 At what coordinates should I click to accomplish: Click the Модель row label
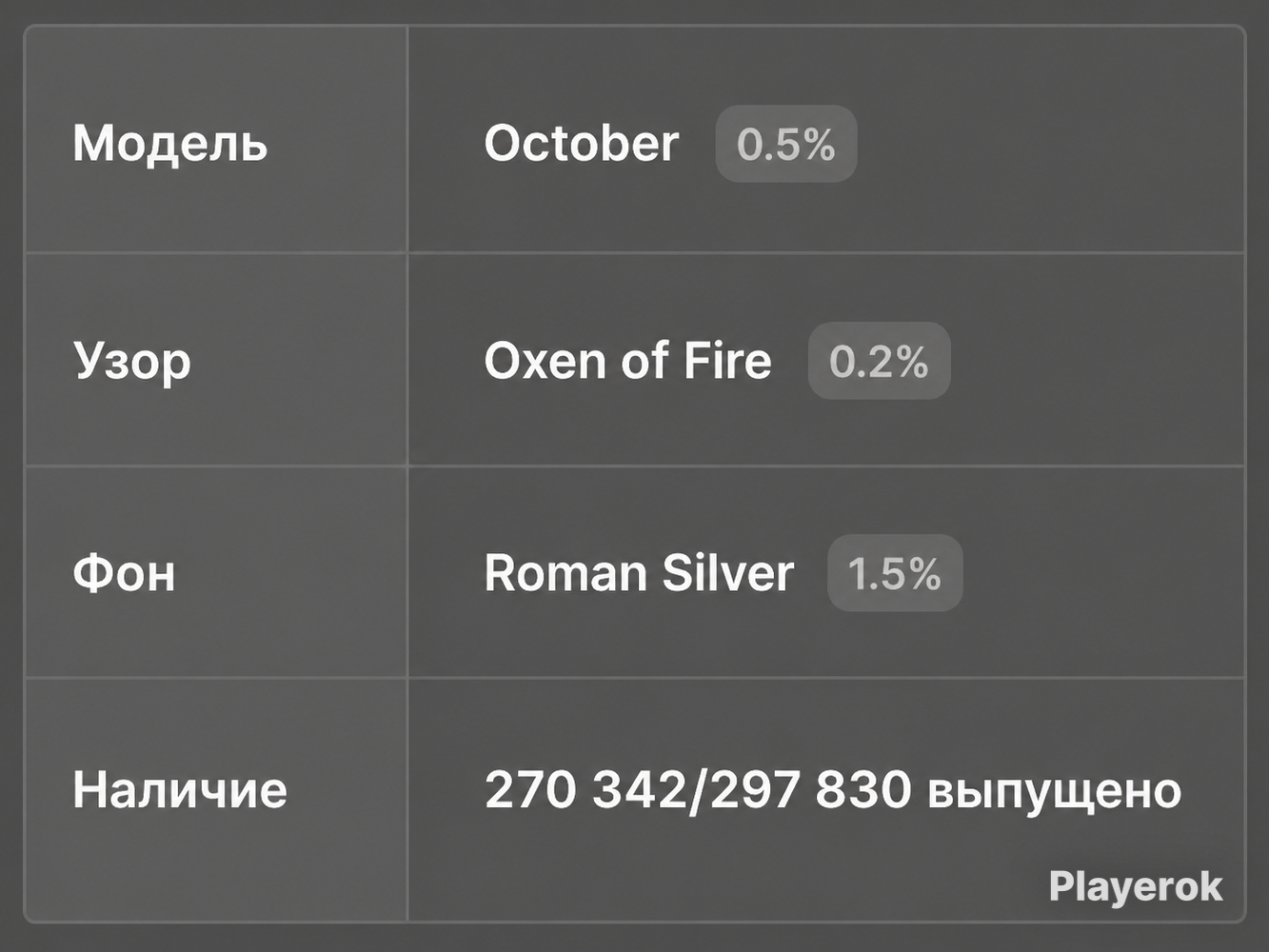[x=170, y=145]
